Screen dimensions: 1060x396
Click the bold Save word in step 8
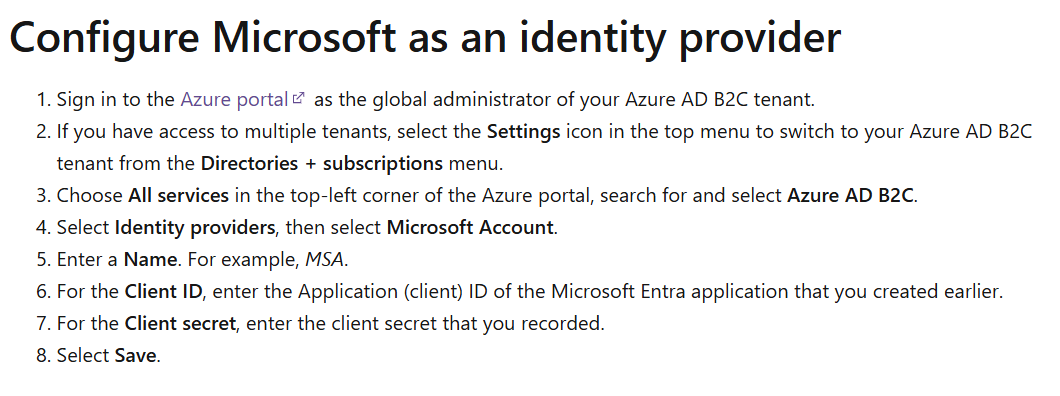pyautogui.click(x=135, y=355)
